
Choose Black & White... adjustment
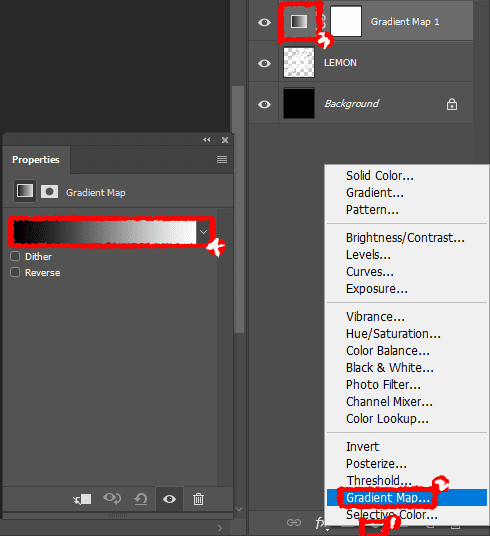(390, 368)
